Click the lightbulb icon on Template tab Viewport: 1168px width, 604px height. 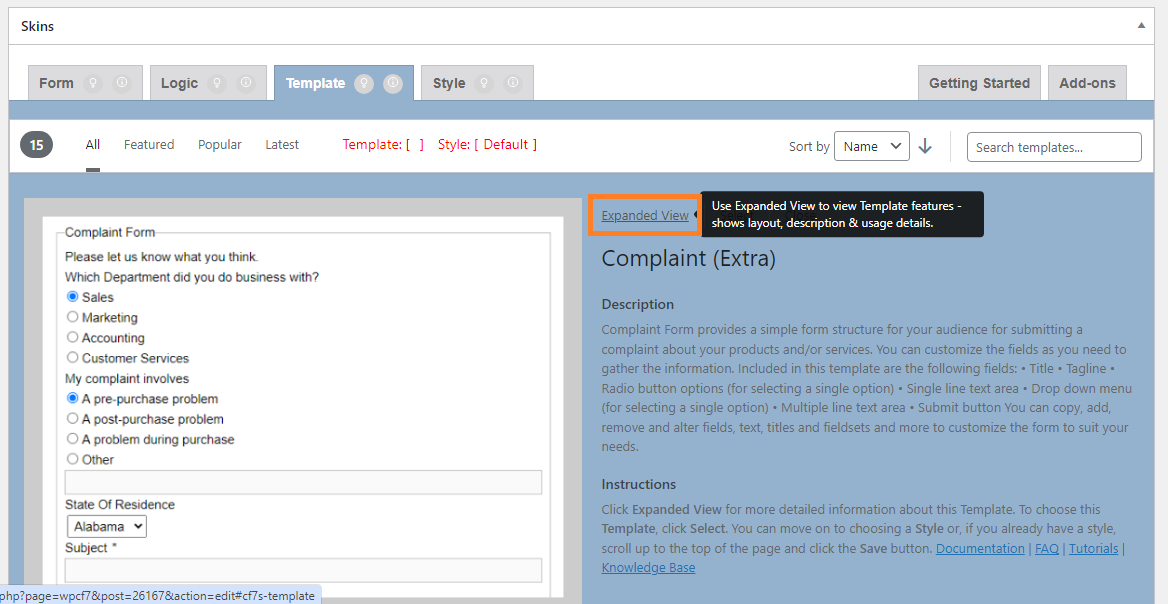pyautogui.click(x=364, y=84)
